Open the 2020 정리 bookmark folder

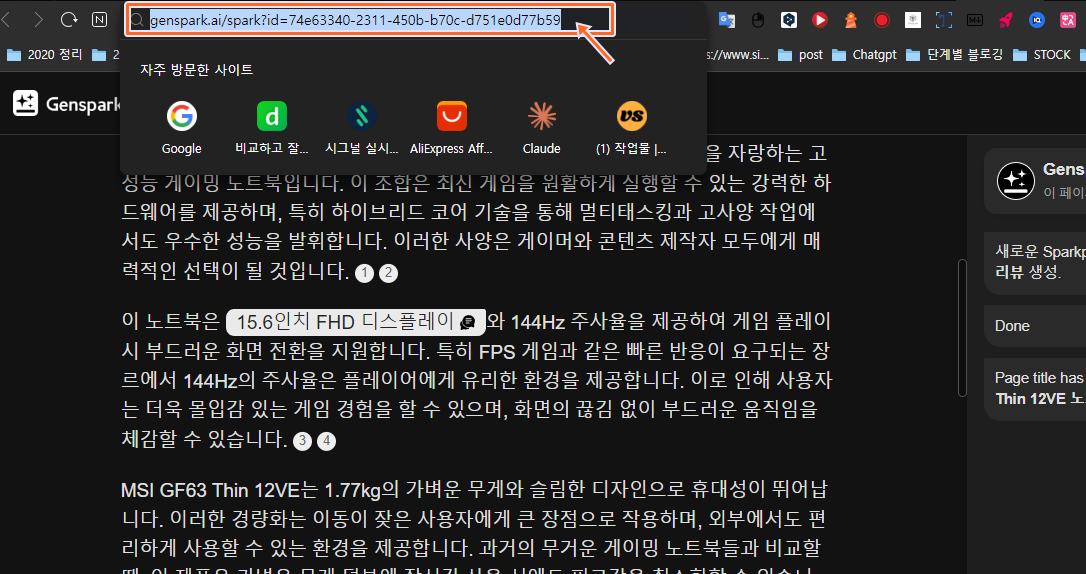pyautogui.click(x=46, y=55)
